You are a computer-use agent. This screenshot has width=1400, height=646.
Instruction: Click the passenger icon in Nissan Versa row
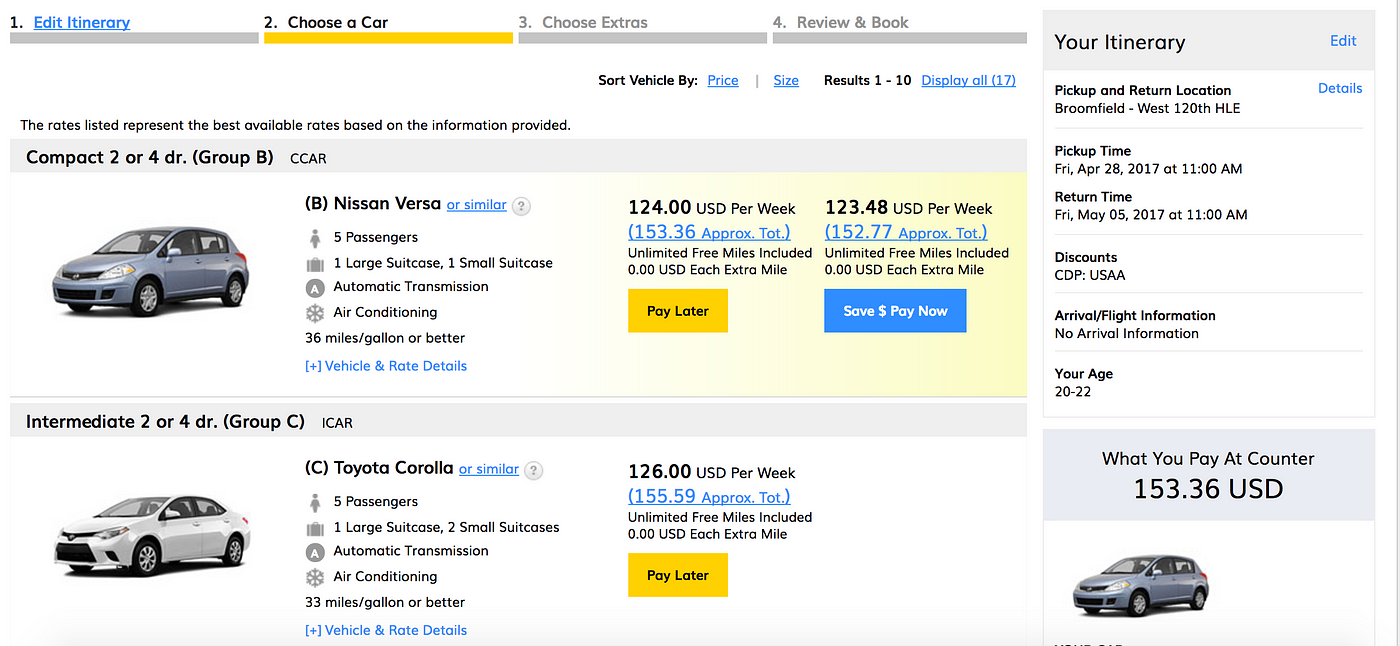315,238
